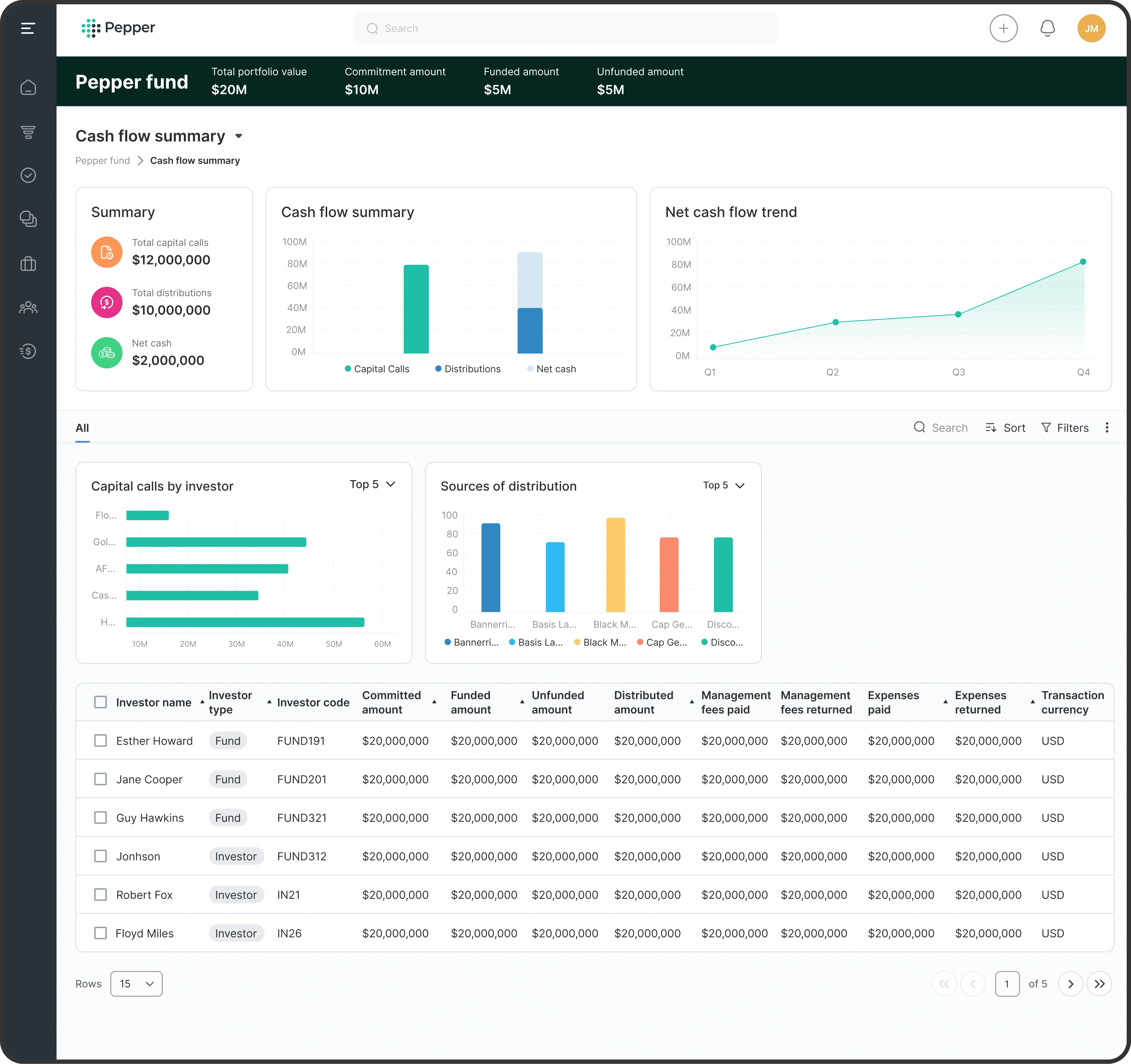This screenshot has height=1064, width=1131.
Task: Open the hamburger menu in sidebar
Action: (28, 28)
